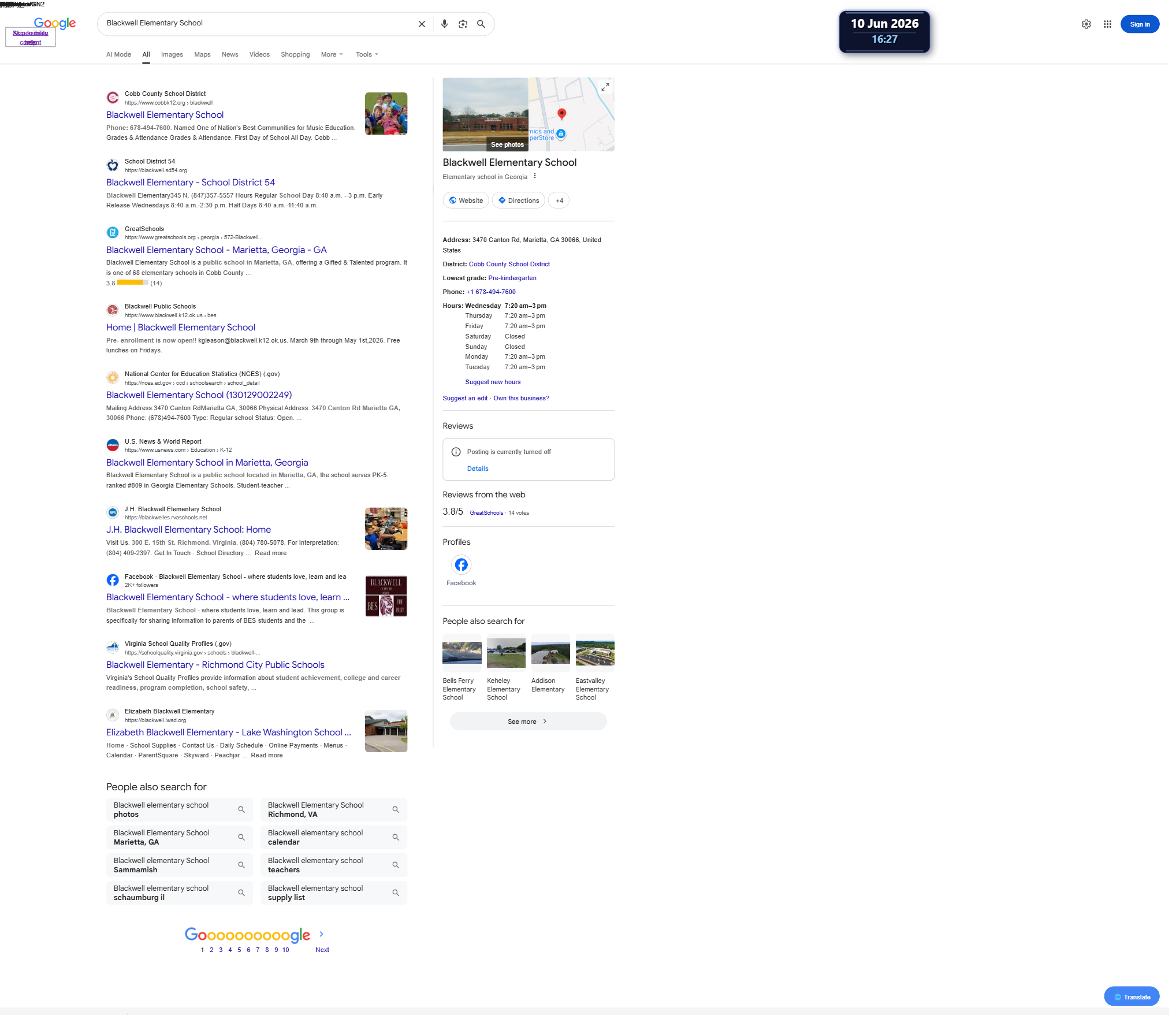Click the red map pin on the map
1176x1015 pixels.
click(x=561, y=114)
